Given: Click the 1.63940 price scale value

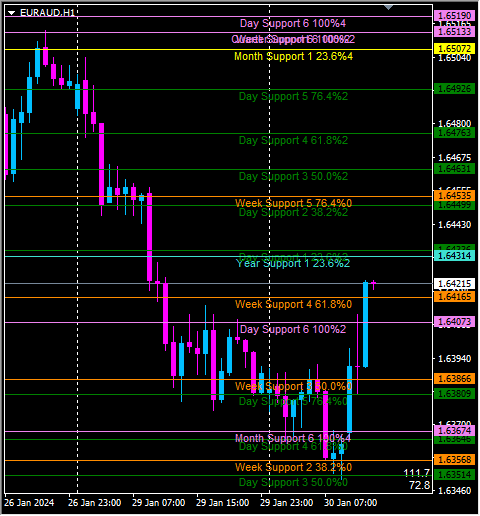Looking at the screenshot, I should click(455, 359).
